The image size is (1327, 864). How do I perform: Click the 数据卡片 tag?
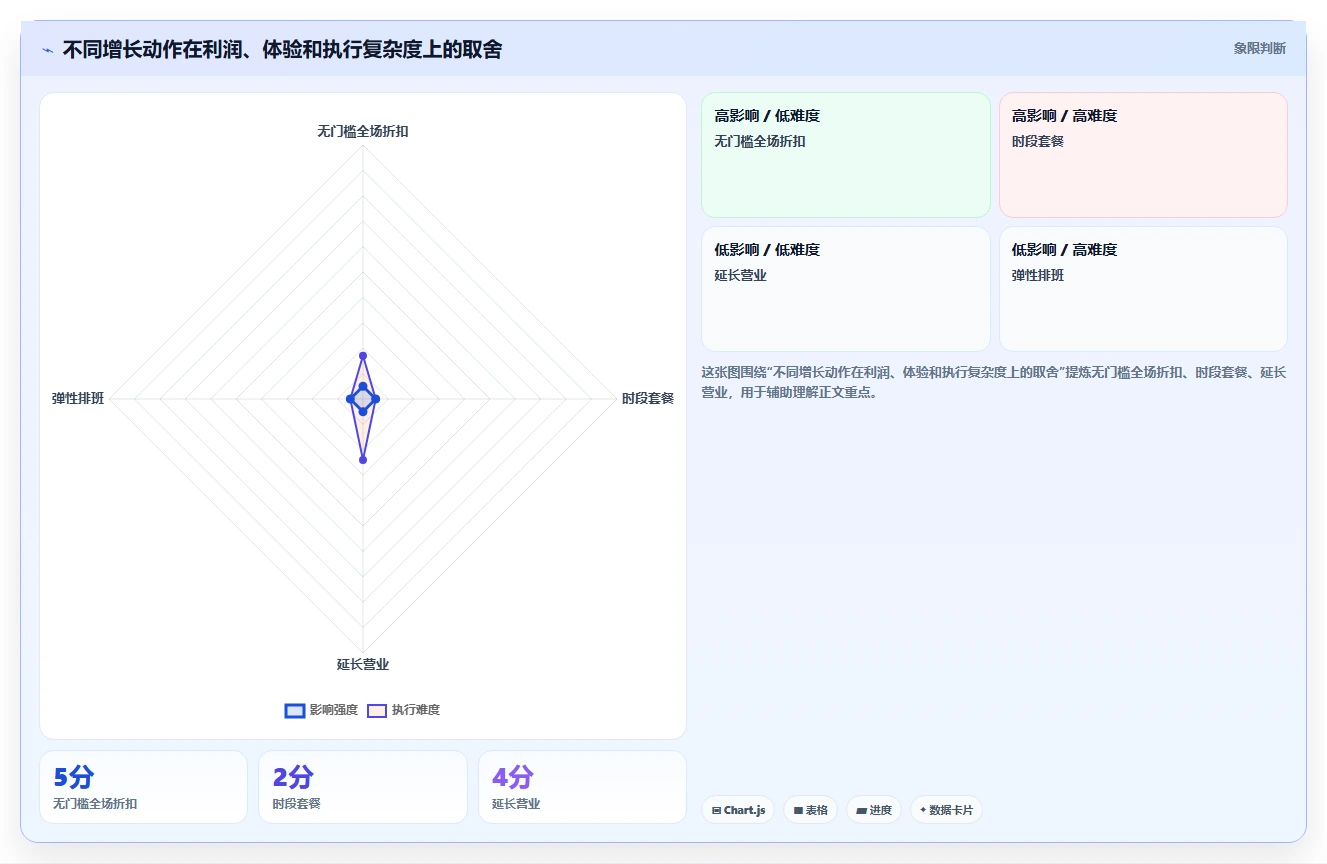(x=946, y=810)
